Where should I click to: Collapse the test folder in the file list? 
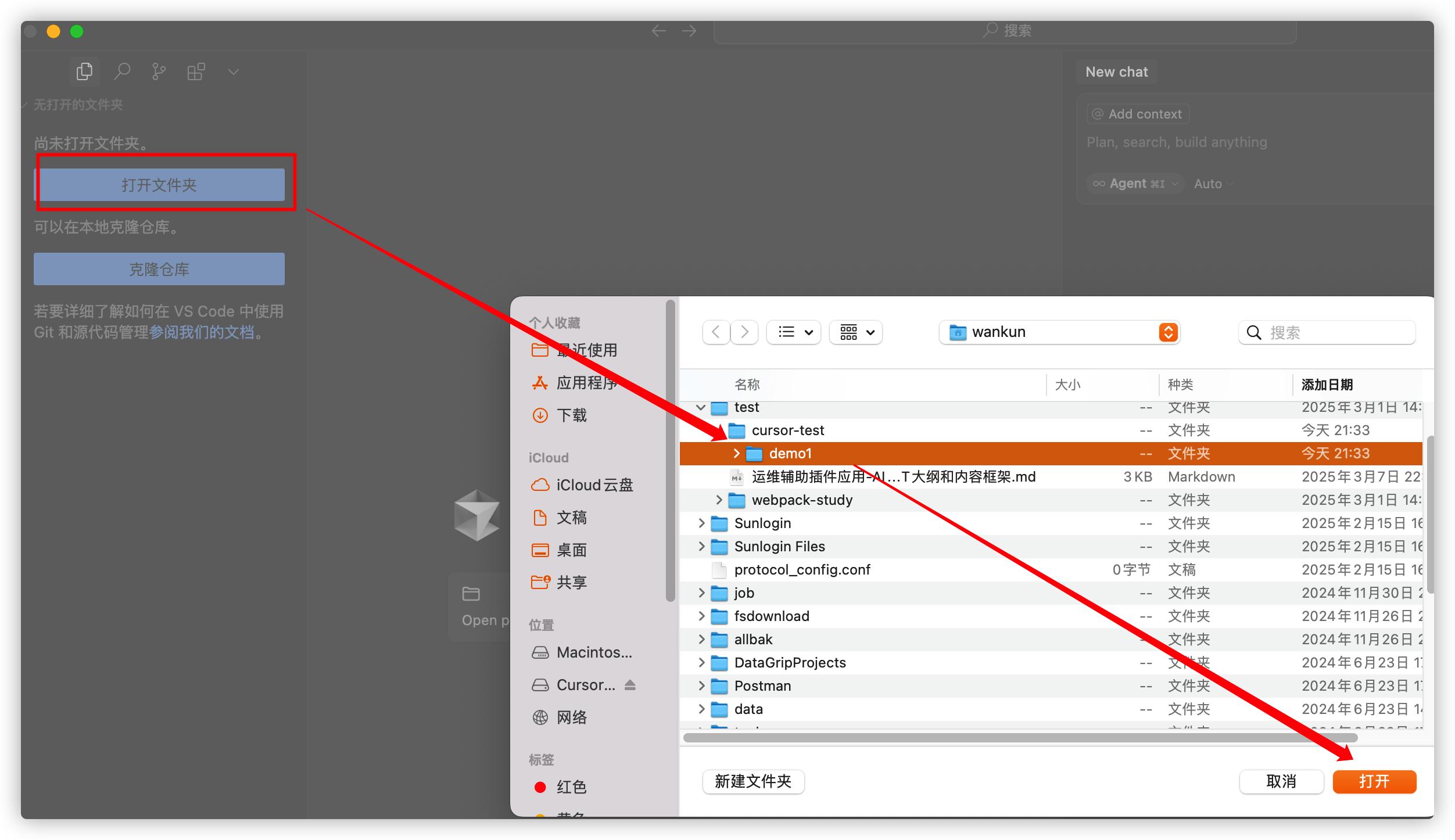[x=700, y=407]
